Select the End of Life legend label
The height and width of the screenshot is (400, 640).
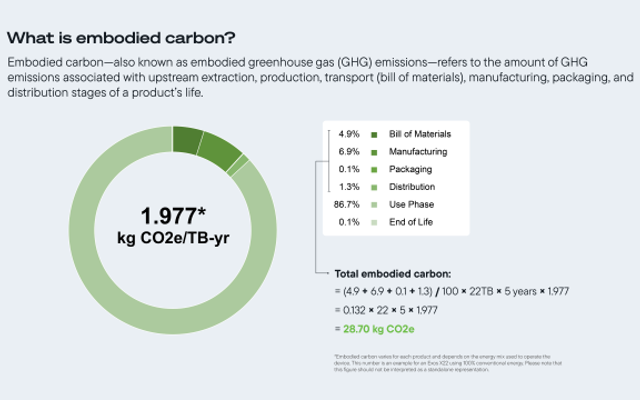pyautogui.click(x=409, y=222)
